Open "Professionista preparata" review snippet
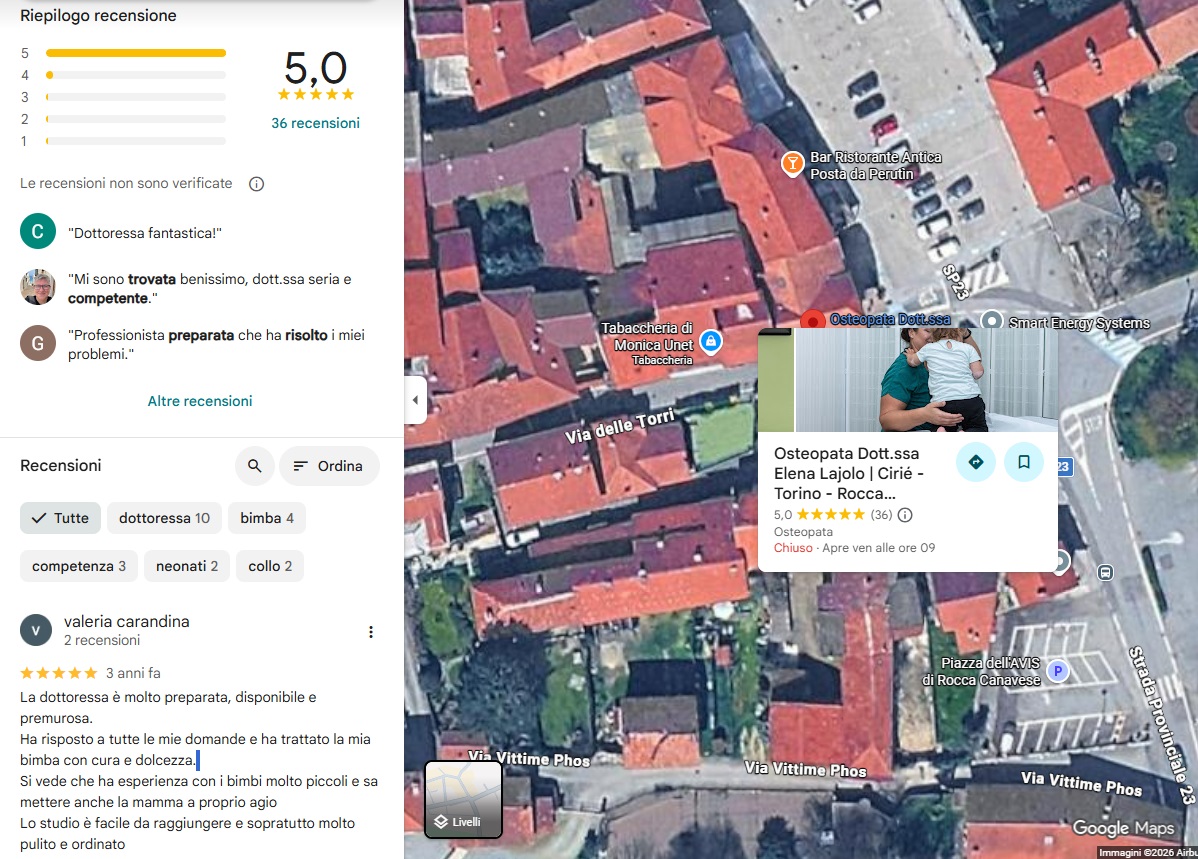The height and width of the screenshot is (859, 1198). click(216, 344)
